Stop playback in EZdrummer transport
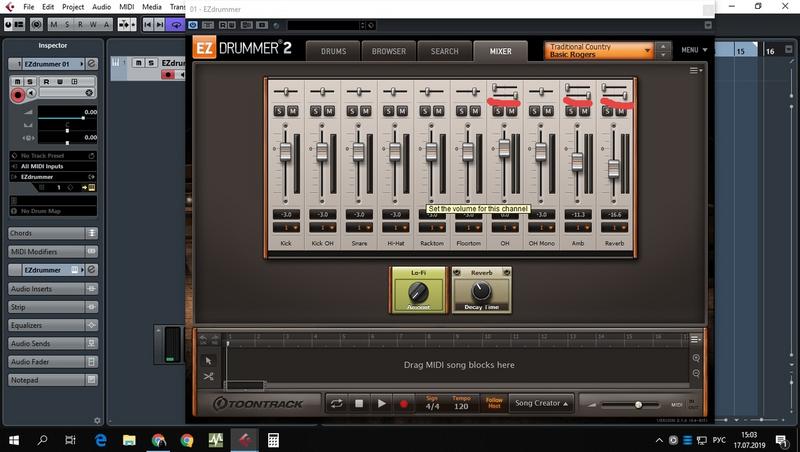The height and width of the screenshot is (452, 800). pyautogui.click(x=359, y=404)
